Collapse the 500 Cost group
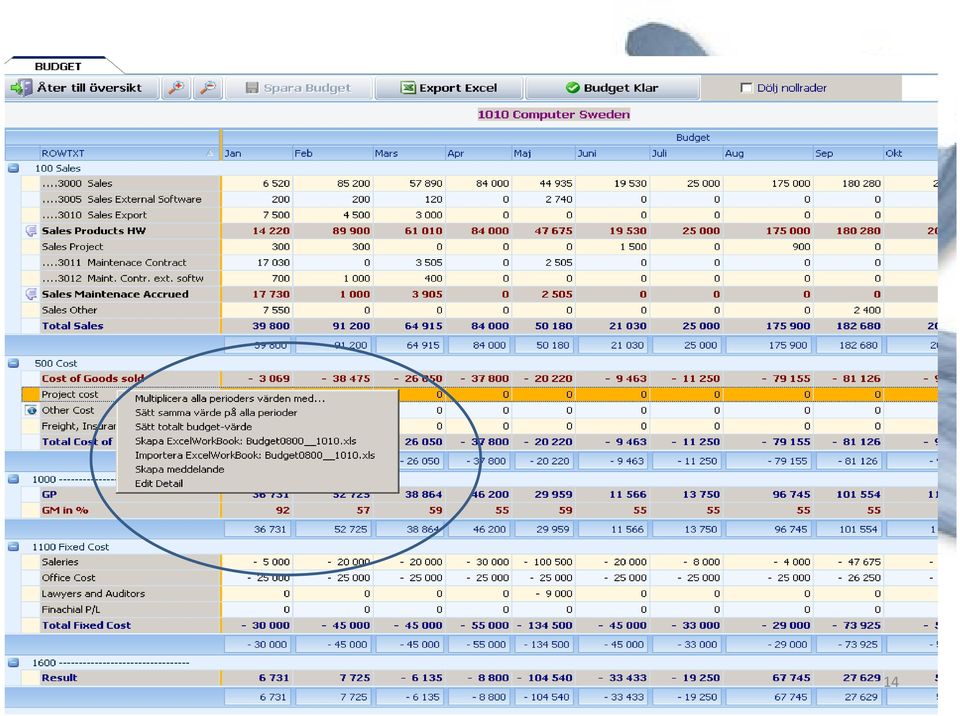 click(13, 363)
